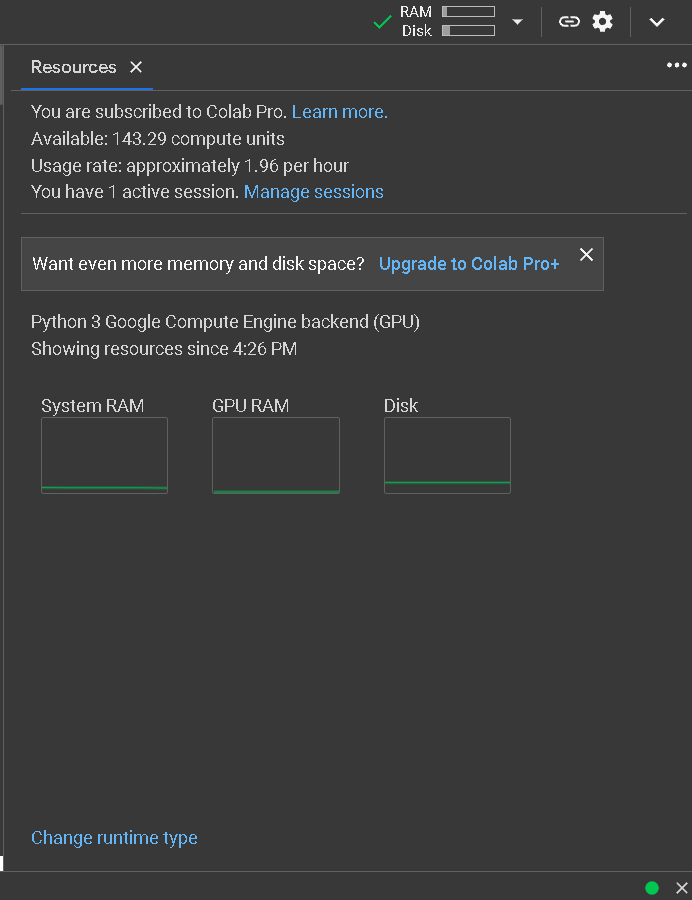
Task: Click the share link chain icon
Action: (x=569, y=22)
